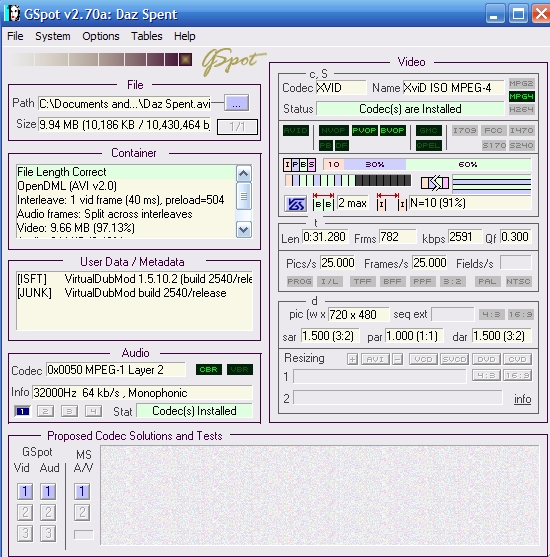Toggle GSpot Vid solution 2

click(x=25, y=512)
